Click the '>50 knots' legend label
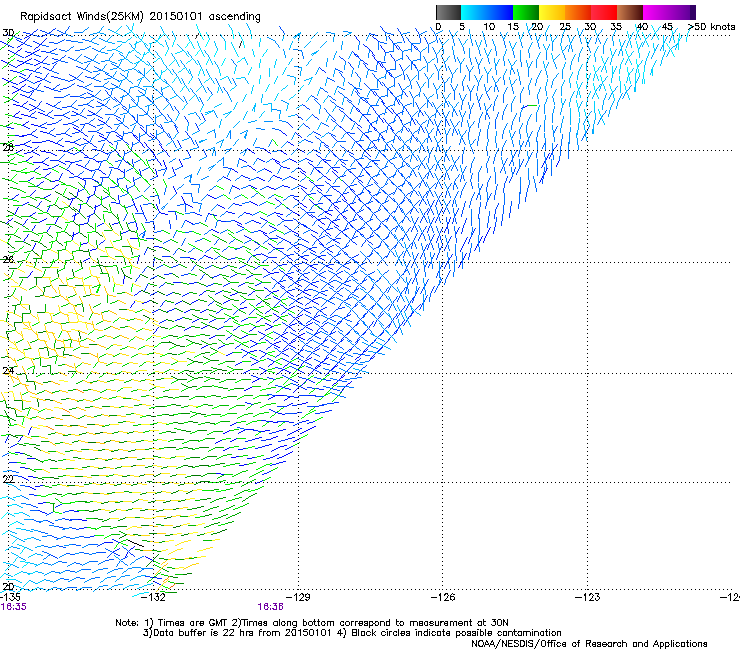This screenshot has width=740, height=650. click(x=711, y=27)
